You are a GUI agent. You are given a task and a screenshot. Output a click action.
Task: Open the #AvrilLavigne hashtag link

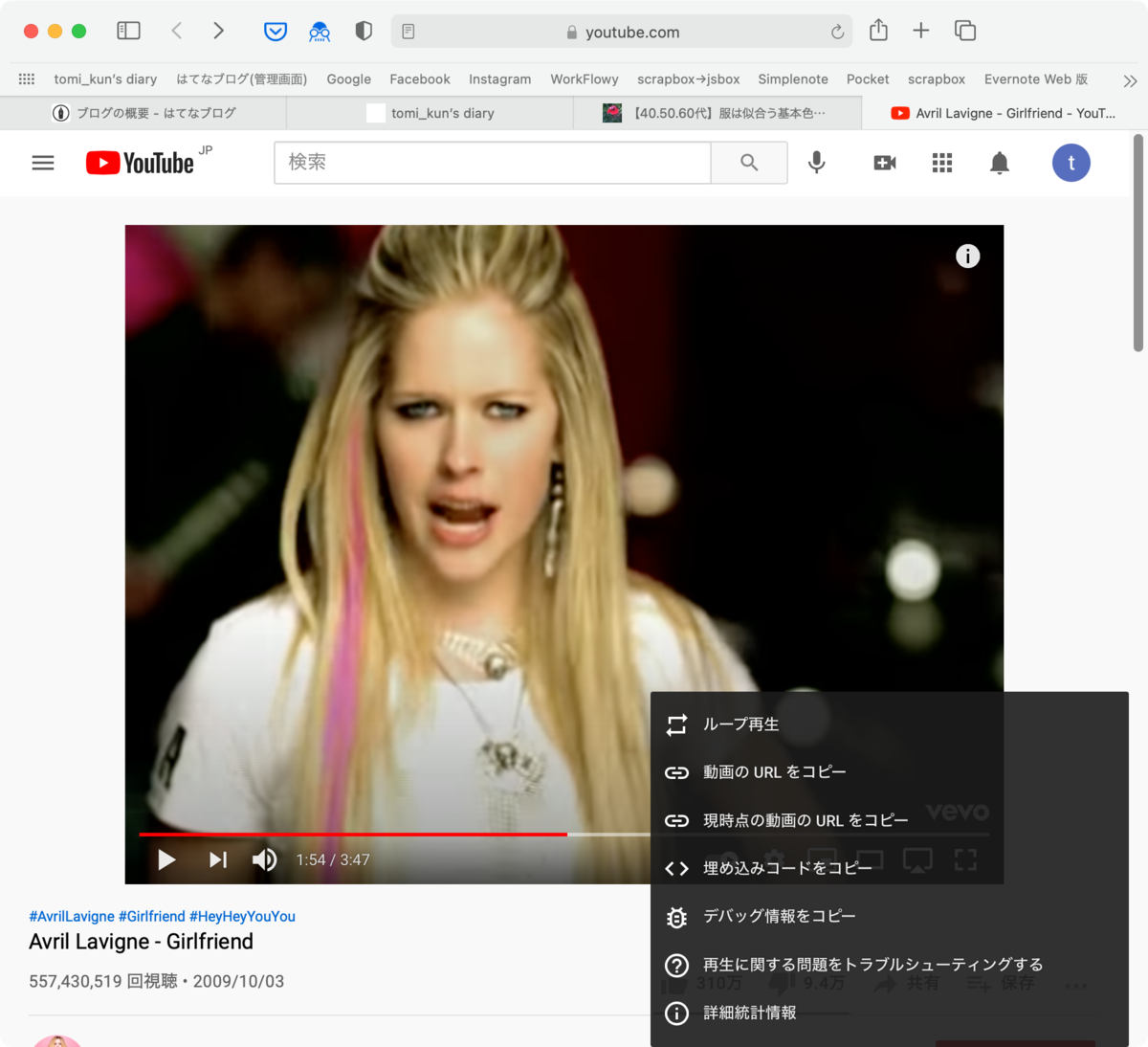coord(72,916)
